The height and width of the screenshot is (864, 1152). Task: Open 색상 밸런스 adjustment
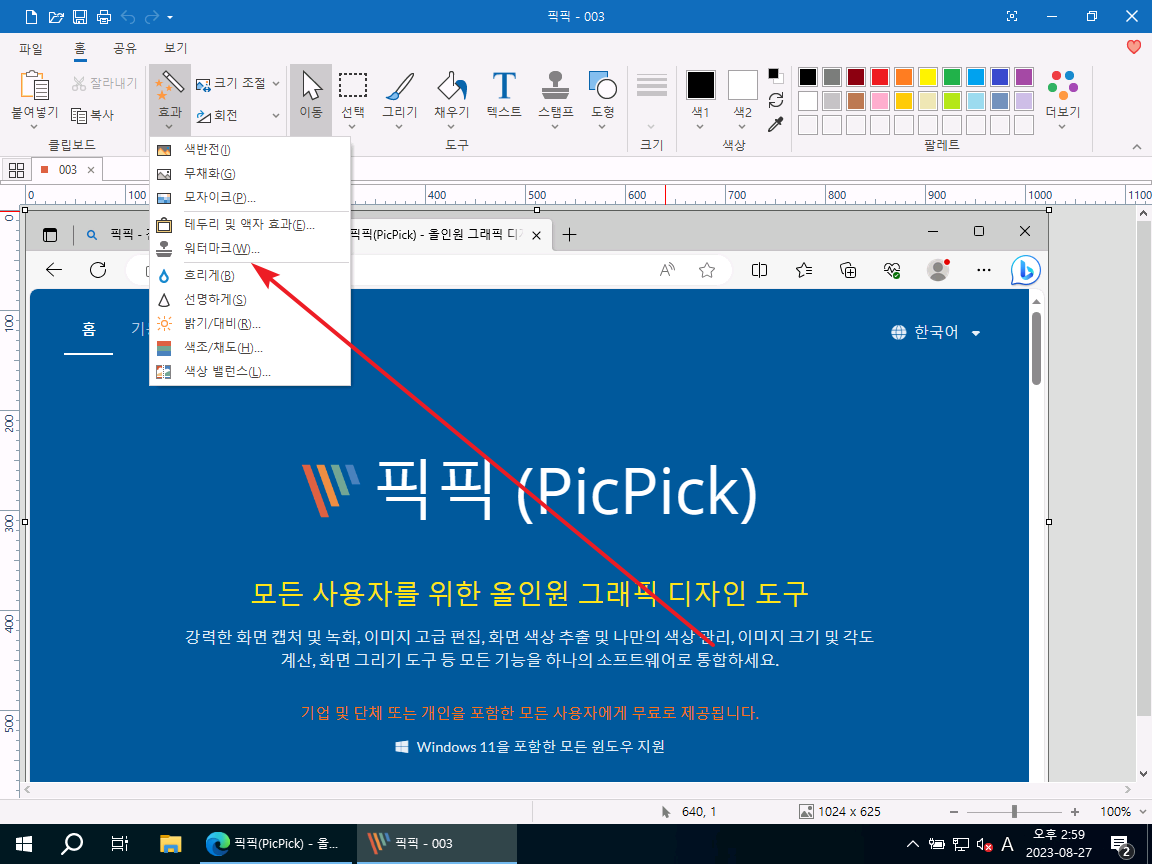coord(250,371)
